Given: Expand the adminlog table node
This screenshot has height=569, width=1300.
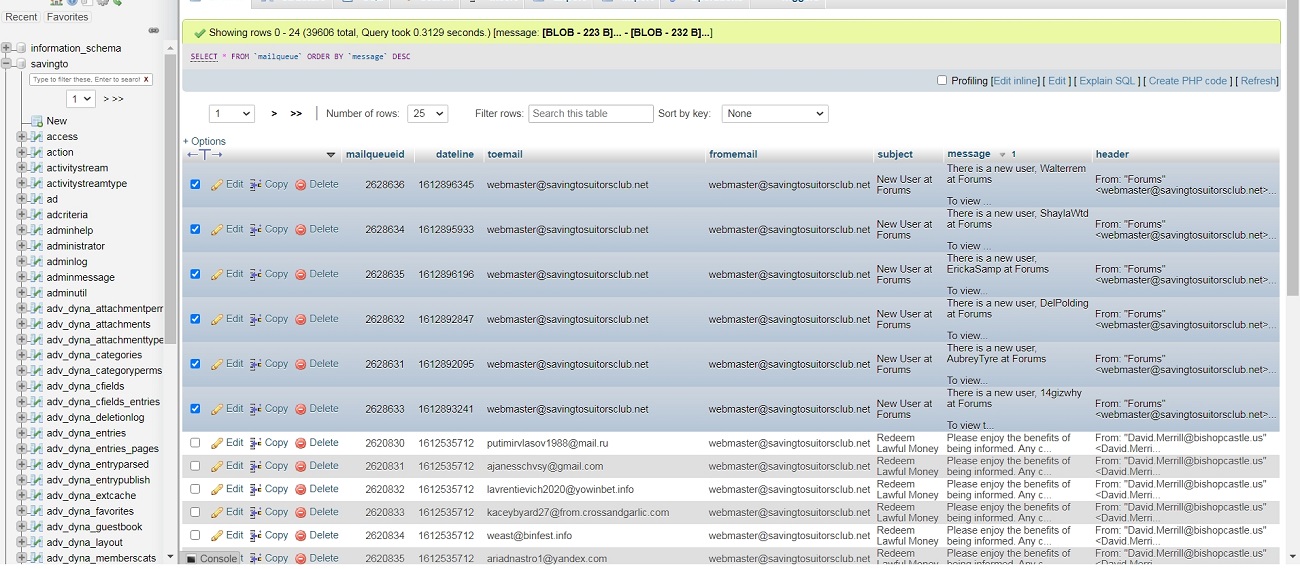Looking at the screenshot, I should click(x=21, y=262).
